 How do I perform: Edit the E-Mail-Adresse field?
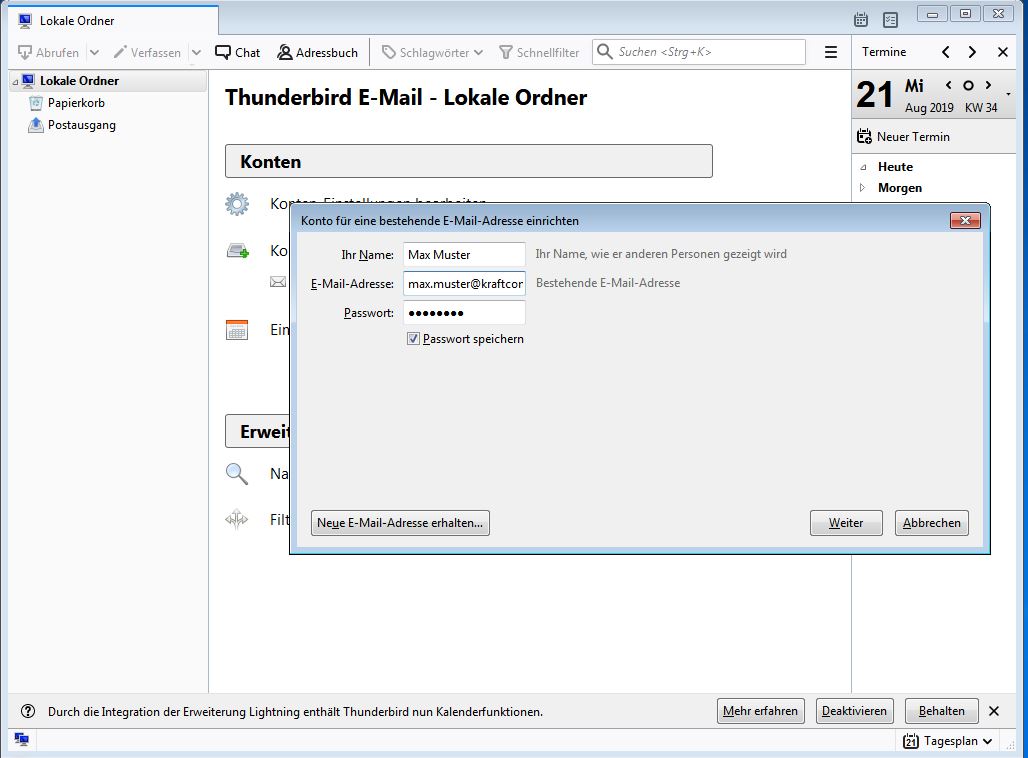tap(464, 284)
